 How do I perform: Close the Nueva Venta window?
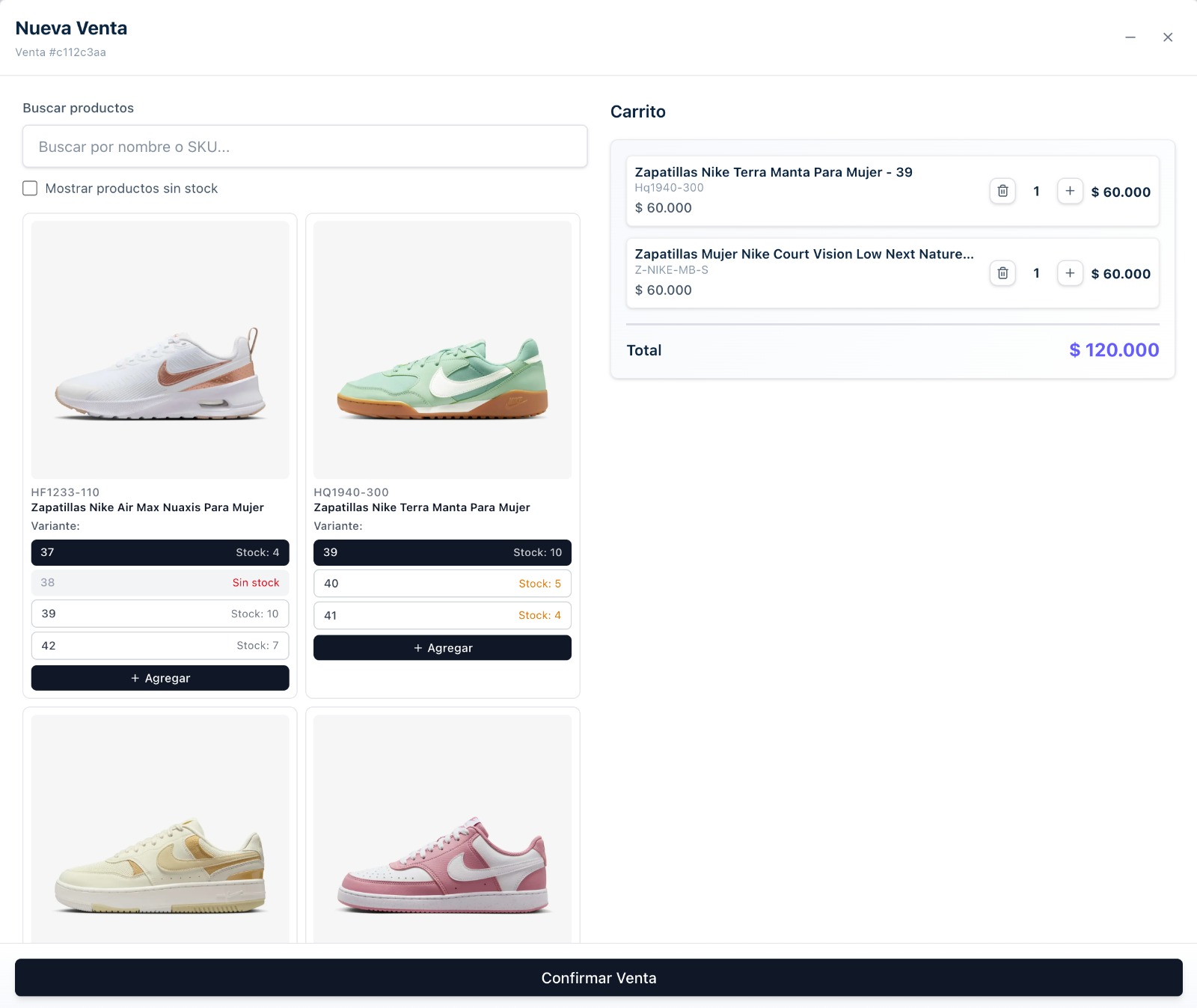pyautogui.click(x=1167, y=36)
